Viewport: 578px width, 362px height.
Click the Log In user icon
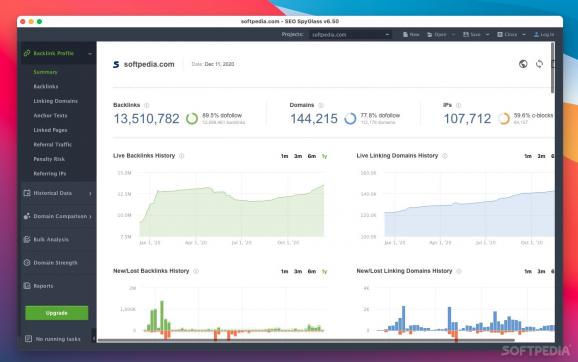(x=536, y=35)
